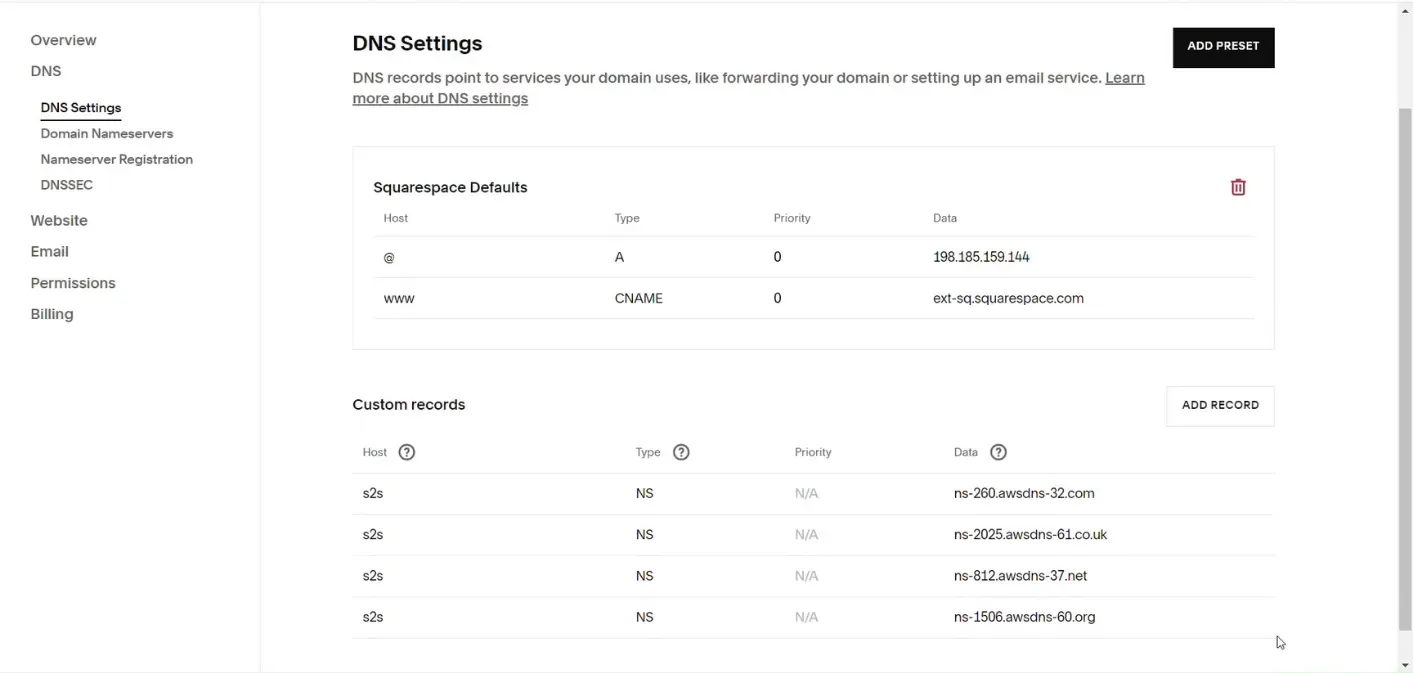Click the Custom records heading
The height and width of the screenshot is (673, 1413).
(x=409, y=405)
